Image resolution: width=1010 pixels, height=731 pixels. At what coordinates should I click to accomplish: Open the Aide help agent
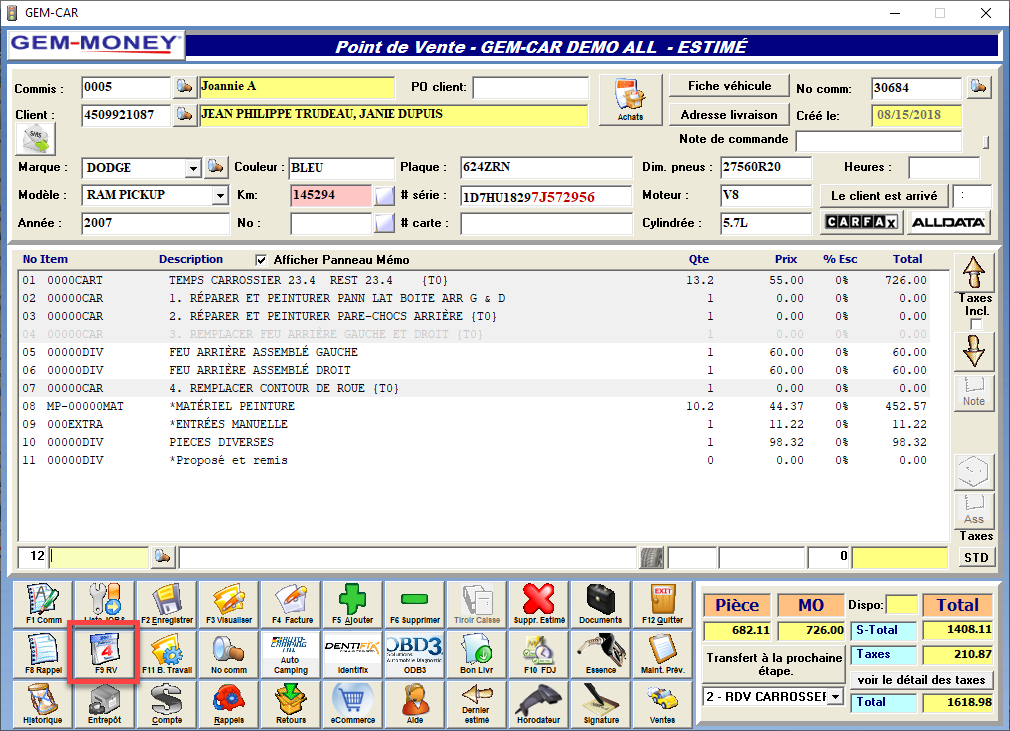coord(415,704)
